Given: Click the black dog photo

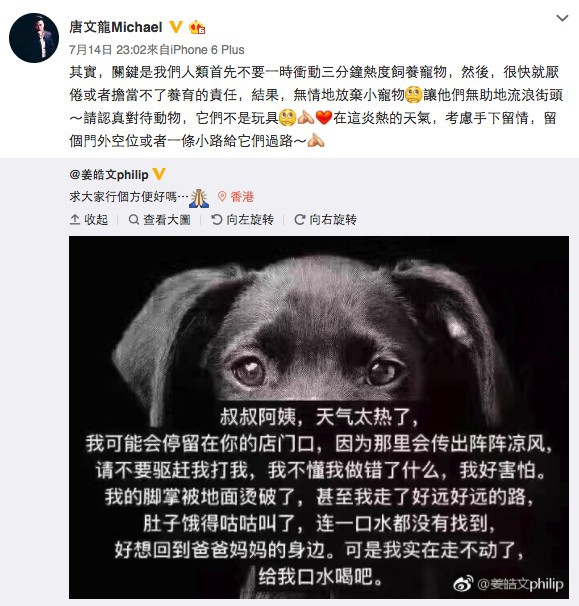Looking at the screenshot, I should pos(319,417).
